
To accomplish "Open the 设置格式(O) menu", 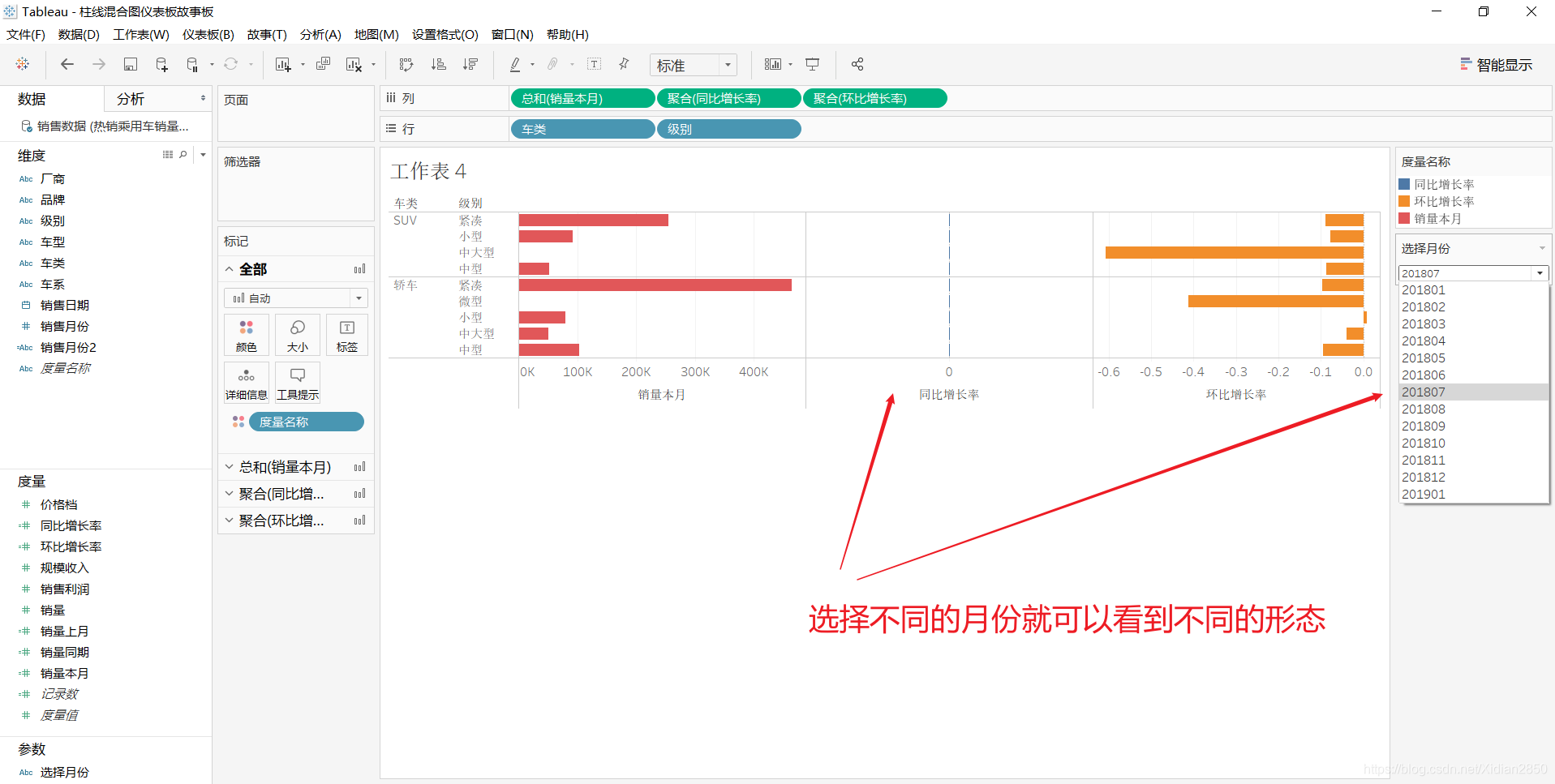I will point(445,34).
